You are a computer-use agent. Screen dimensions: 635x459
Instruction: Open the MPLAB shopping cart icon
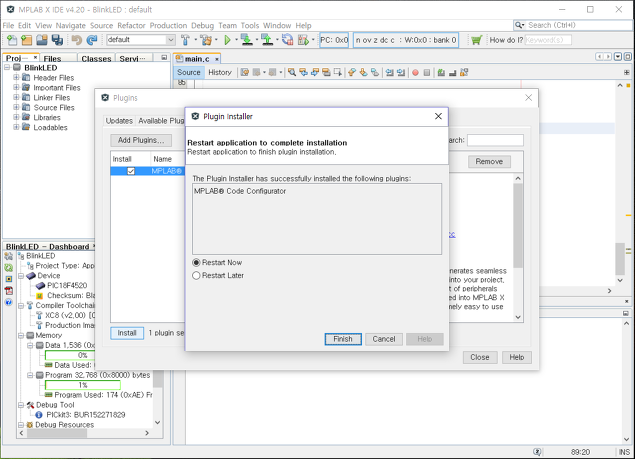click(x=476, y=40)
